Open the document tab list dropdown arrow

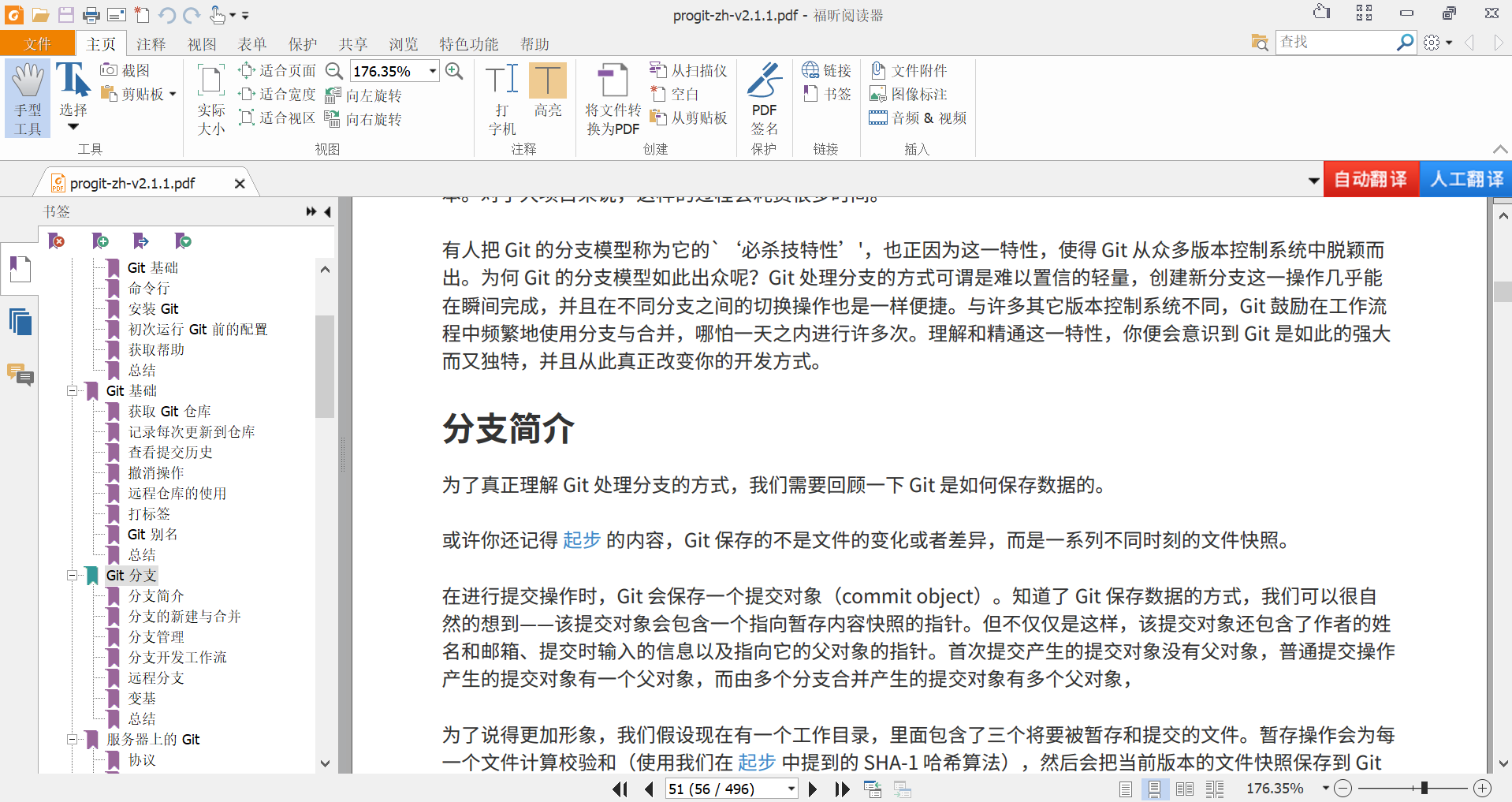[1313, 181]
